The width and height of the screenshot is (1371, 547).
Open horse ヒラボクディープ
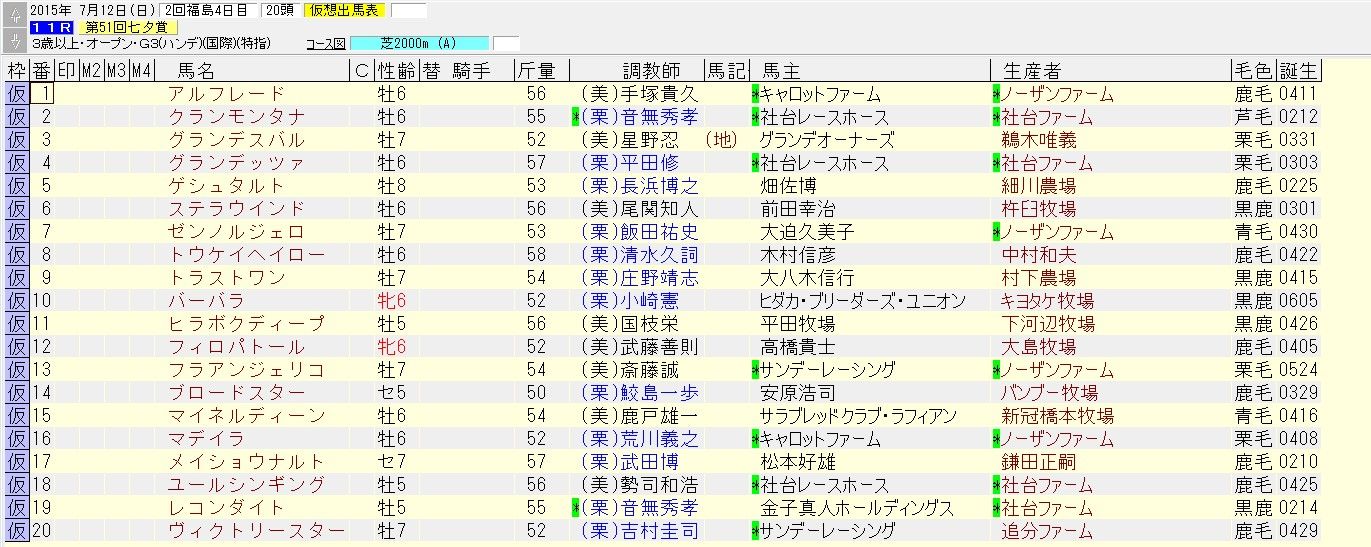(246, 324)
